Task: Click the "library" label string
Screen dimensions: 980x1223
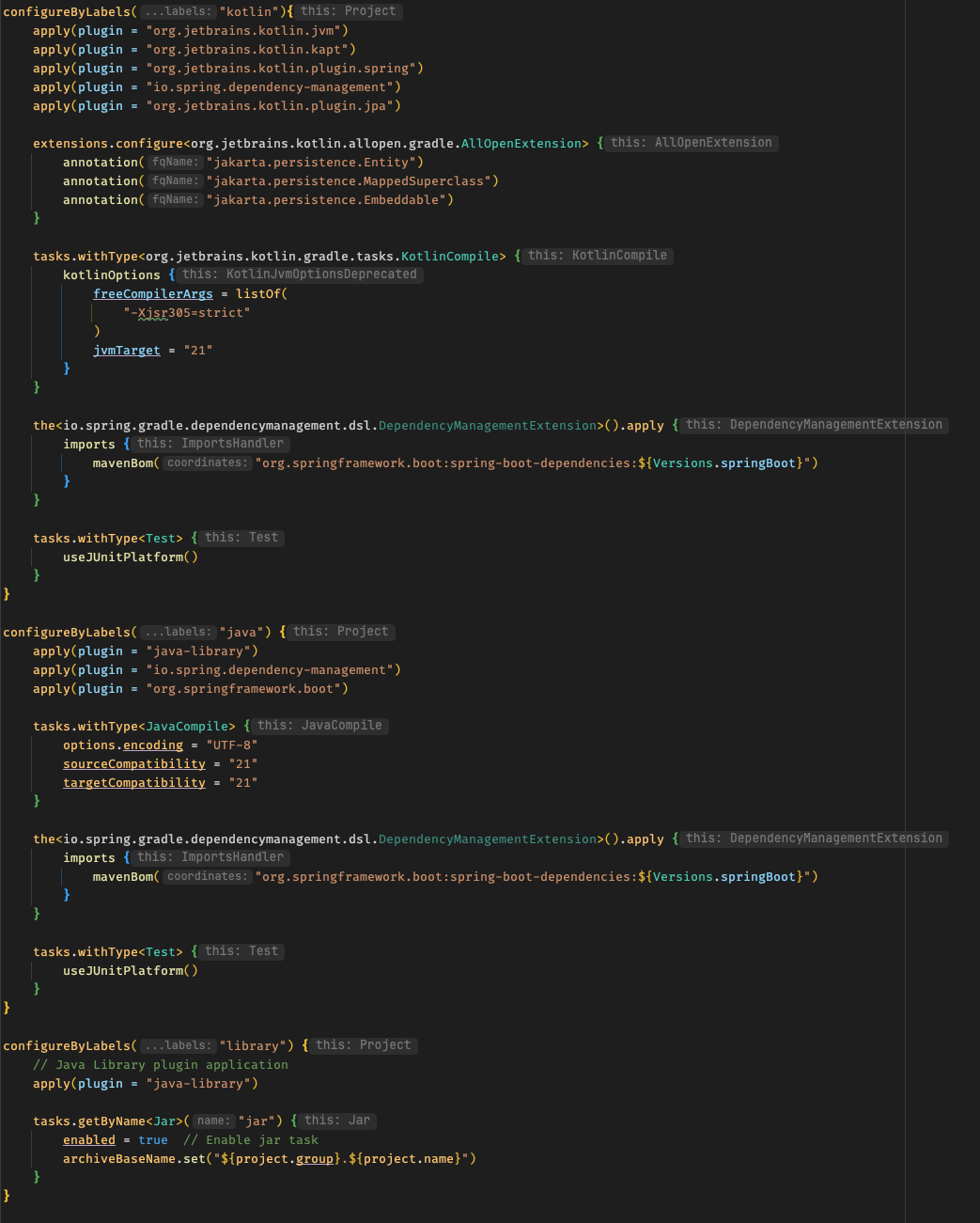Action: pos(255,1045)
